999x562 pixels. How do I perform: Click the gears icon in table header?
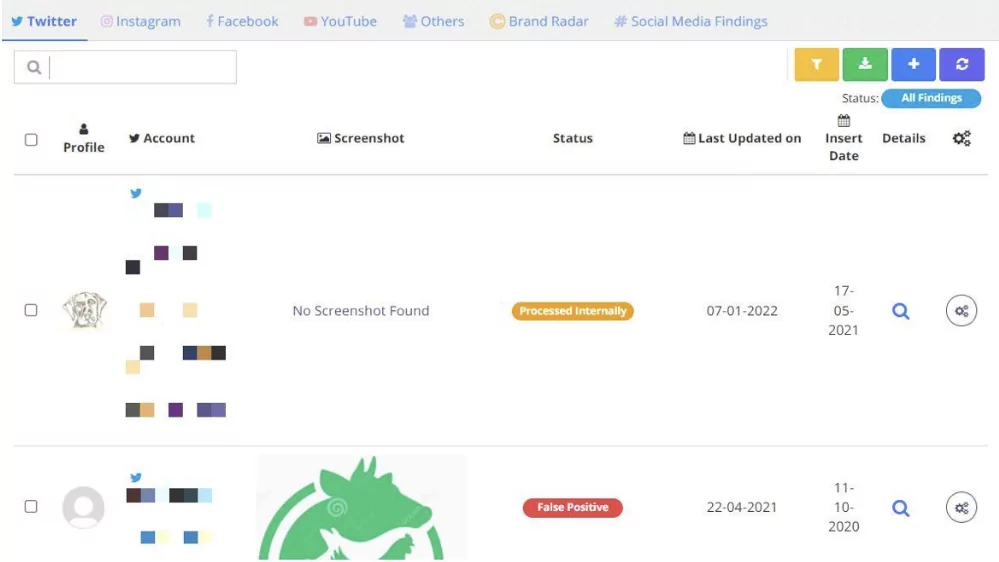(x=961, y=138)
